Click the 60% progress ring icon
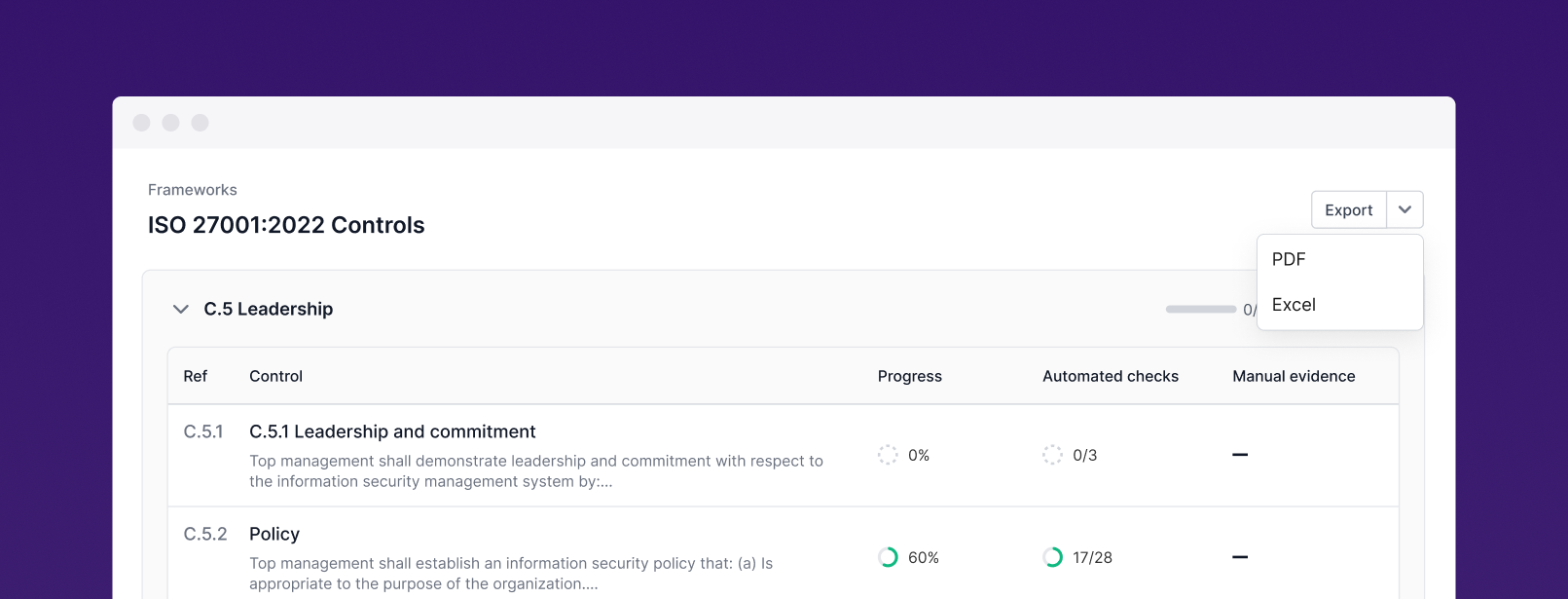1568x599 pixels. (888, 557)
